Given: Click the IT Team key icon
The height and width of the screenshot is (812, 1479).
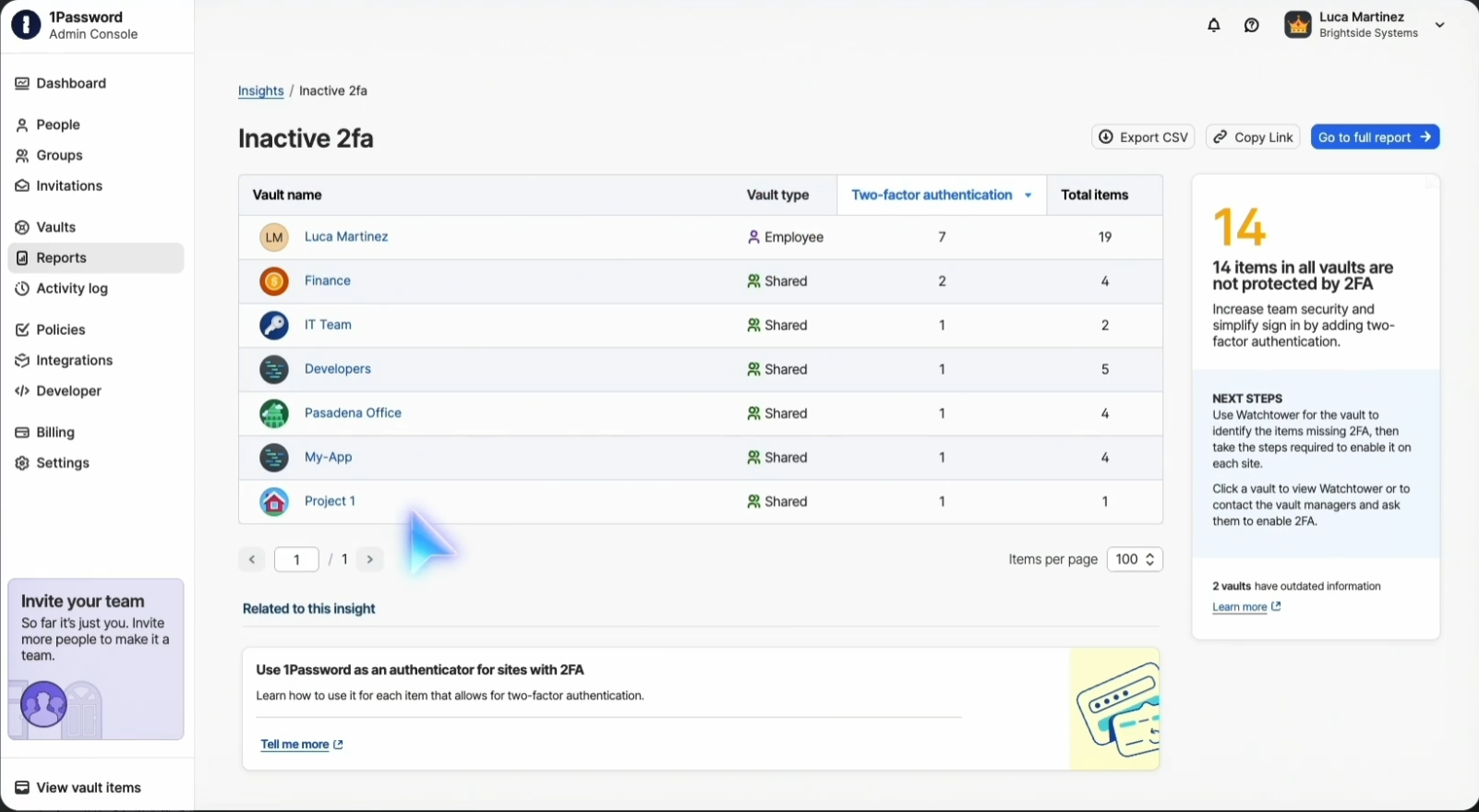Looking at the screenshot, I should tap(274, 325).
